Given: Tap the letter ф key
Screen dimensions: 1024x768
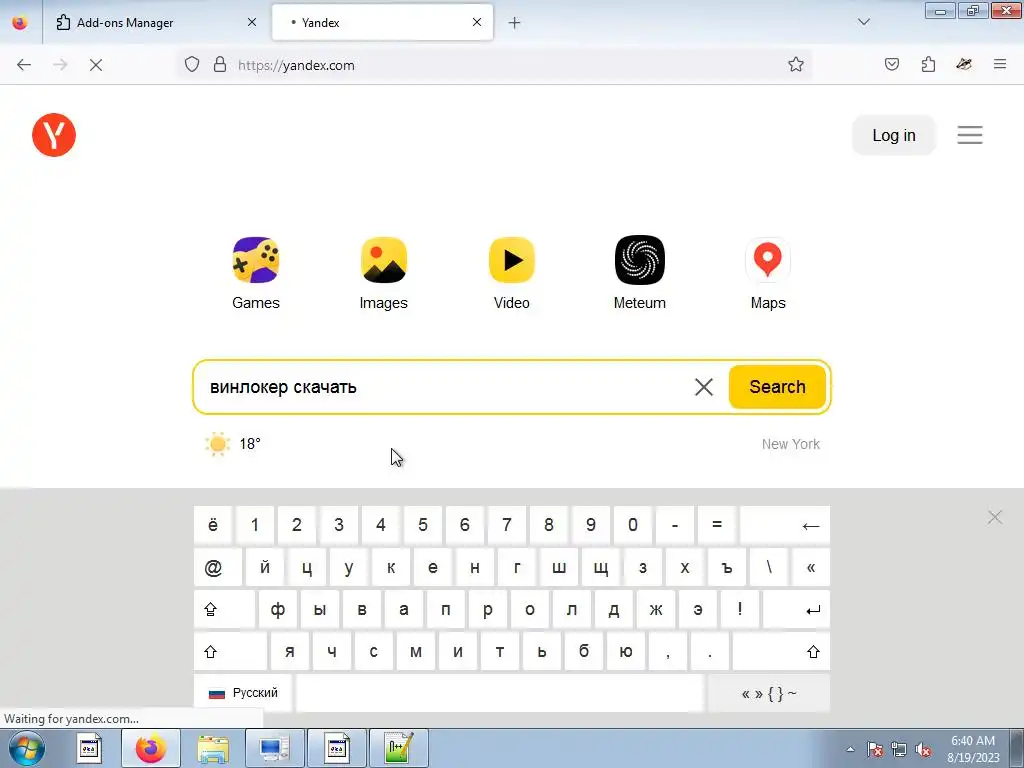Looking at the screenshot, I should tap(278, 609).
